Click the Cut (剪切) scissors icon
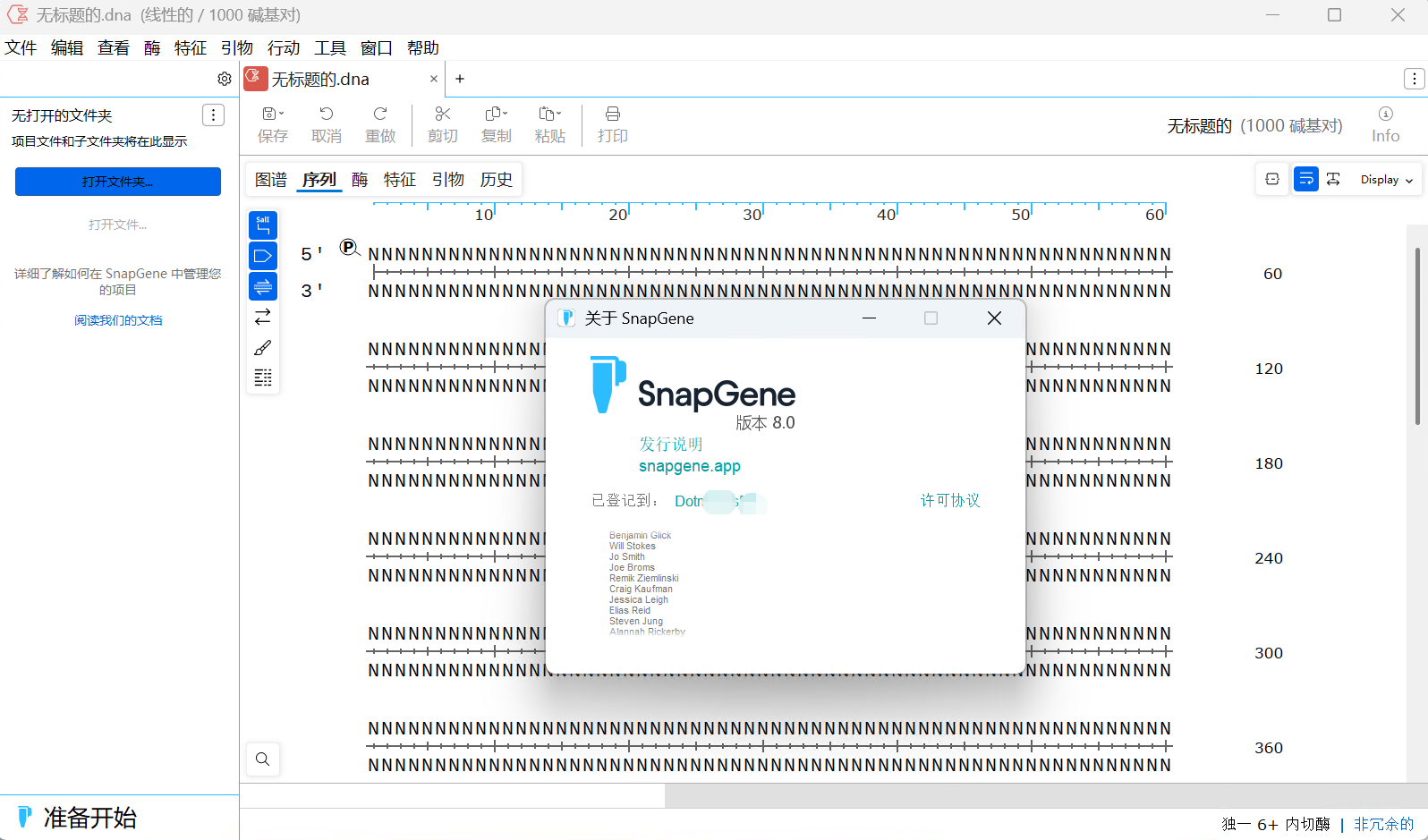1428x840 pixels. click(x=443, y=124)
